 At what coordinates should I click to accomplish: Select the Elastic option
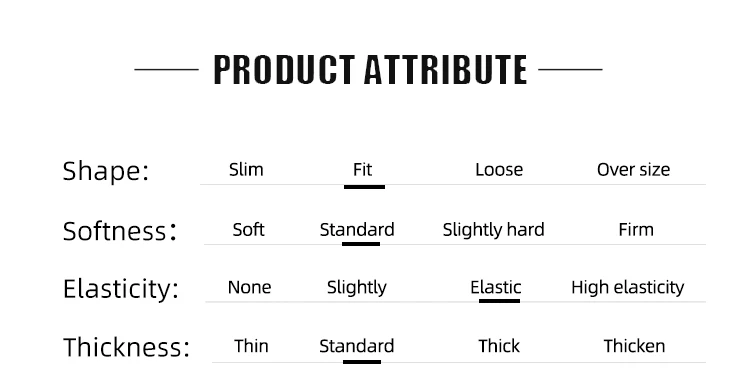coord(496,287)
